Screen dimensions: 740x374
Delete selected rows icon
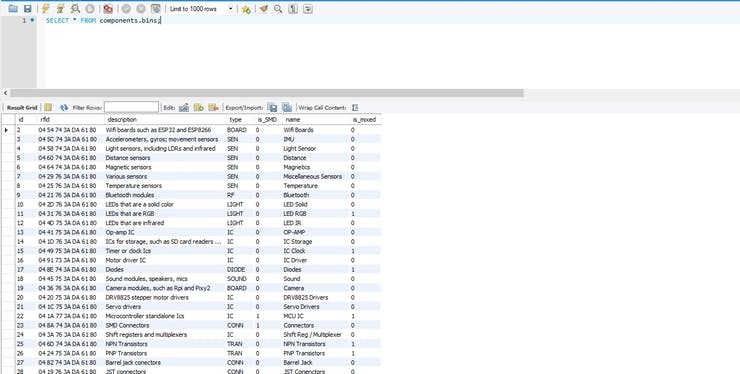click(x=214, y=108)
